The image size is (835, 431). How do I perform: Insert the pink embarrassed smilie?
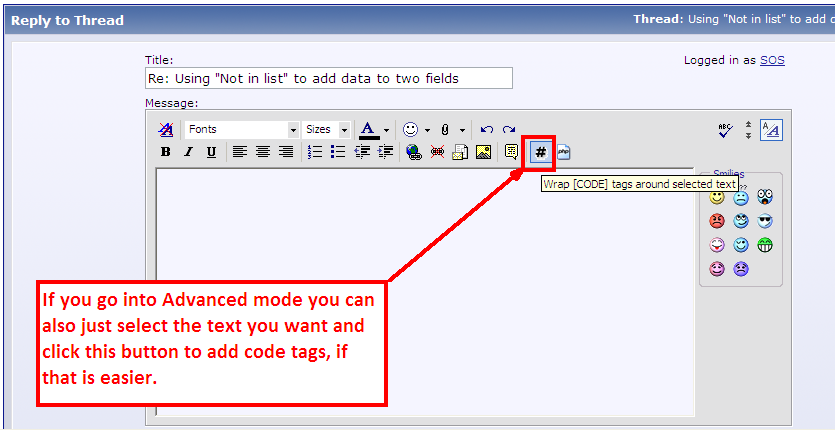(x=717, y=269)
